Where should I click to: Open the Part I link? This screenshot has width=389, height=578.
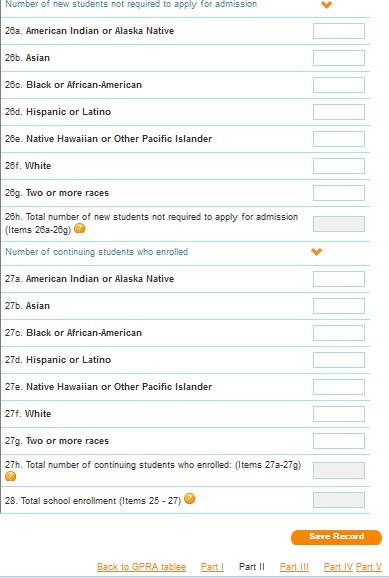pos(212,567)
